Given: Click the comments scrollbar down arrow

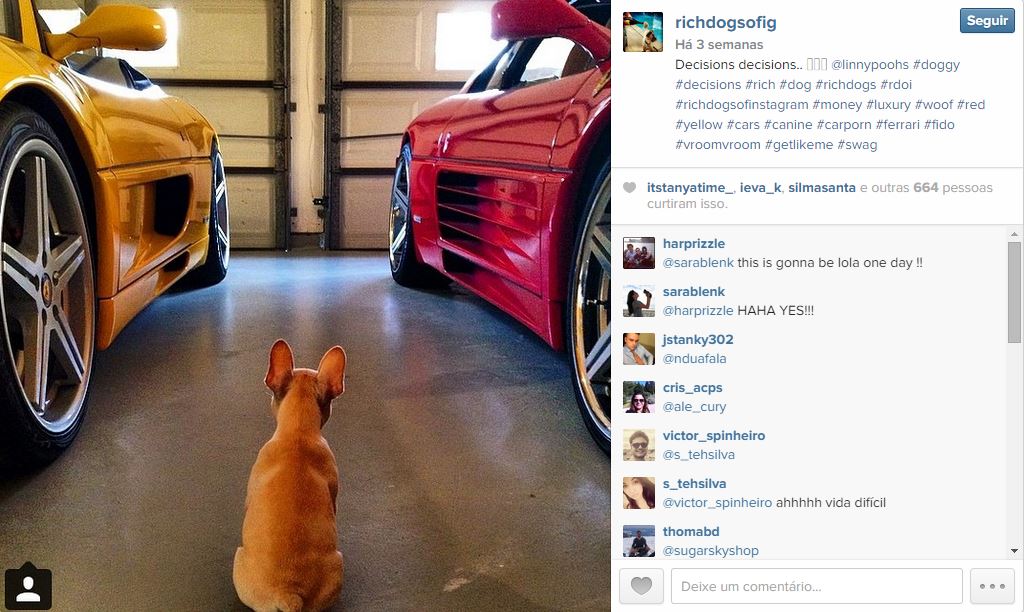Looking at the screenshot, I should 1014,551.
